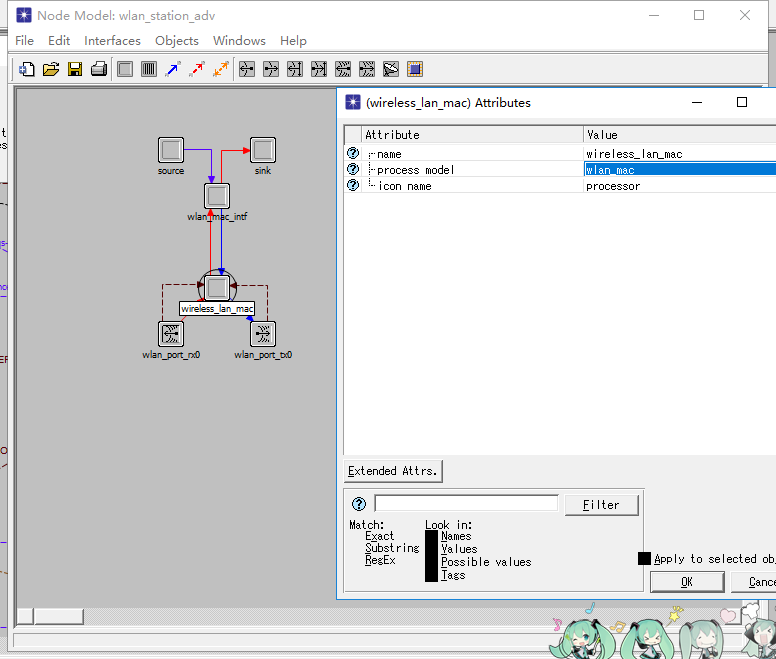Click the Open folder toolbar icon
This screenshot has width=776, height=659.
tap(51, 69)
